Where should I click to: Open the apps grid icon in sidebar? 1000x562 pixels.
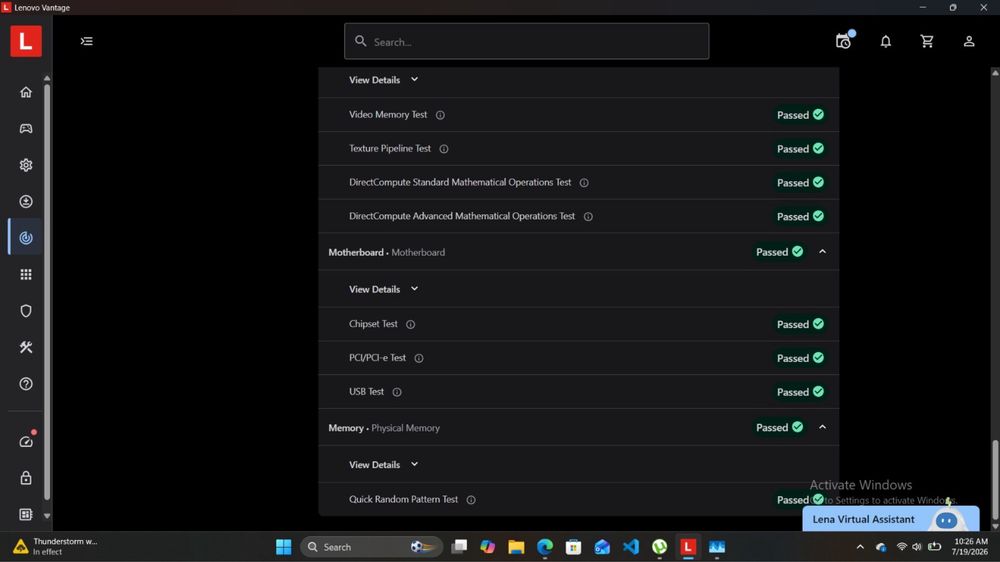pyautogui.click(x=26, y=274)
